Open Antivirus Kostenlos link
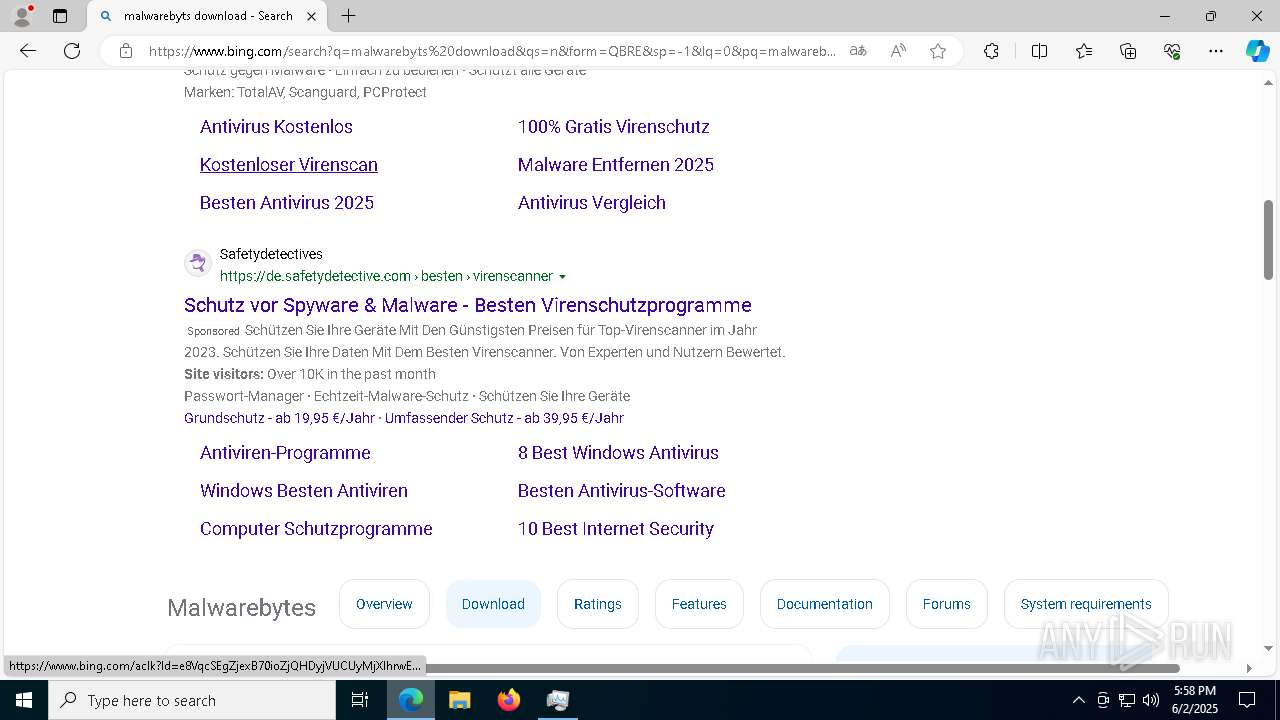 [276, 127]
